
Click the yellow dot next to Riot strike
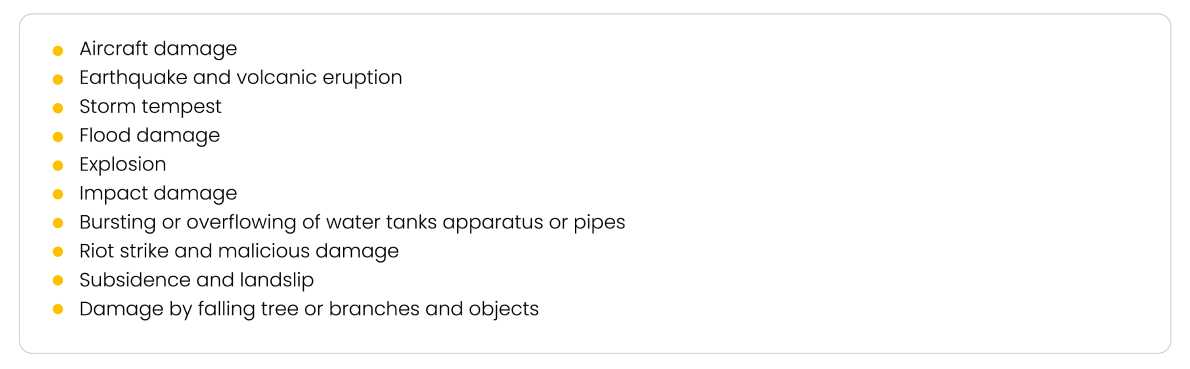click(x=58, y=252)
